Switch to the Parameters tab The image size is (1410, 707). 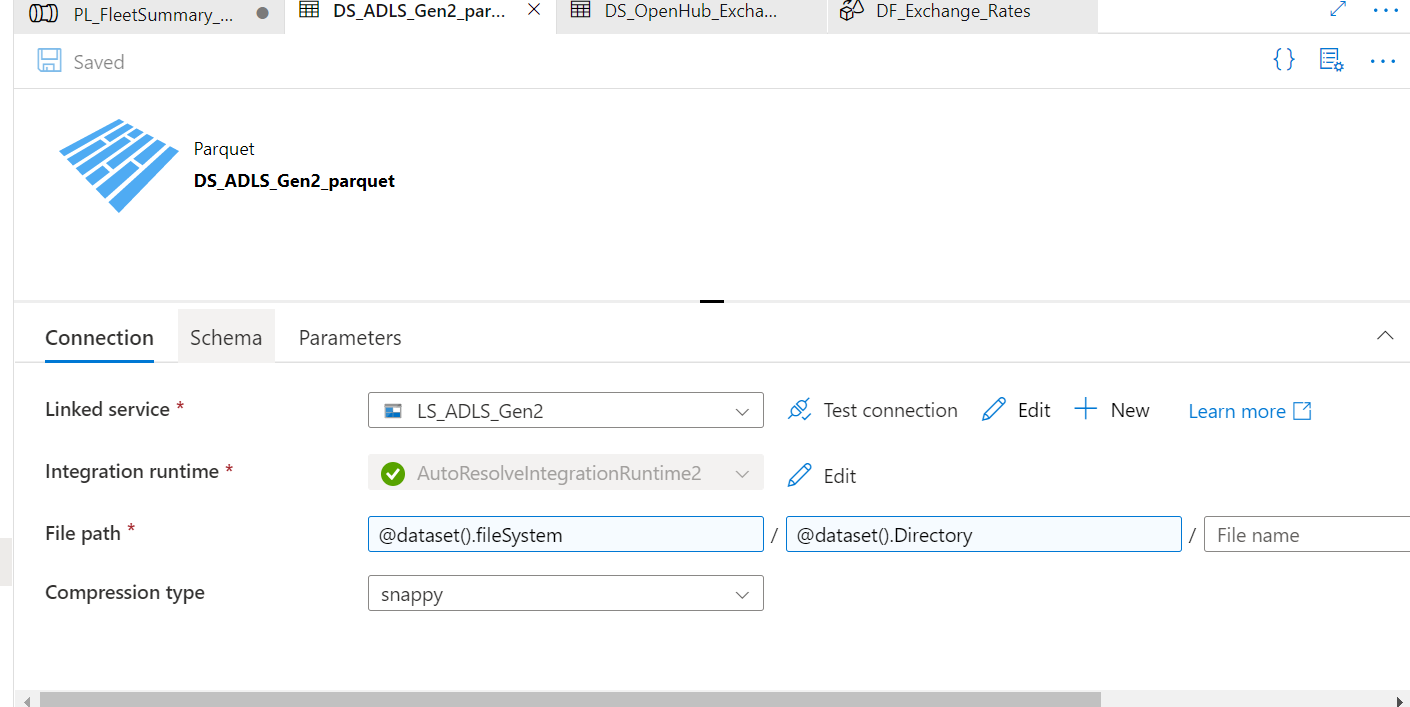349,337
